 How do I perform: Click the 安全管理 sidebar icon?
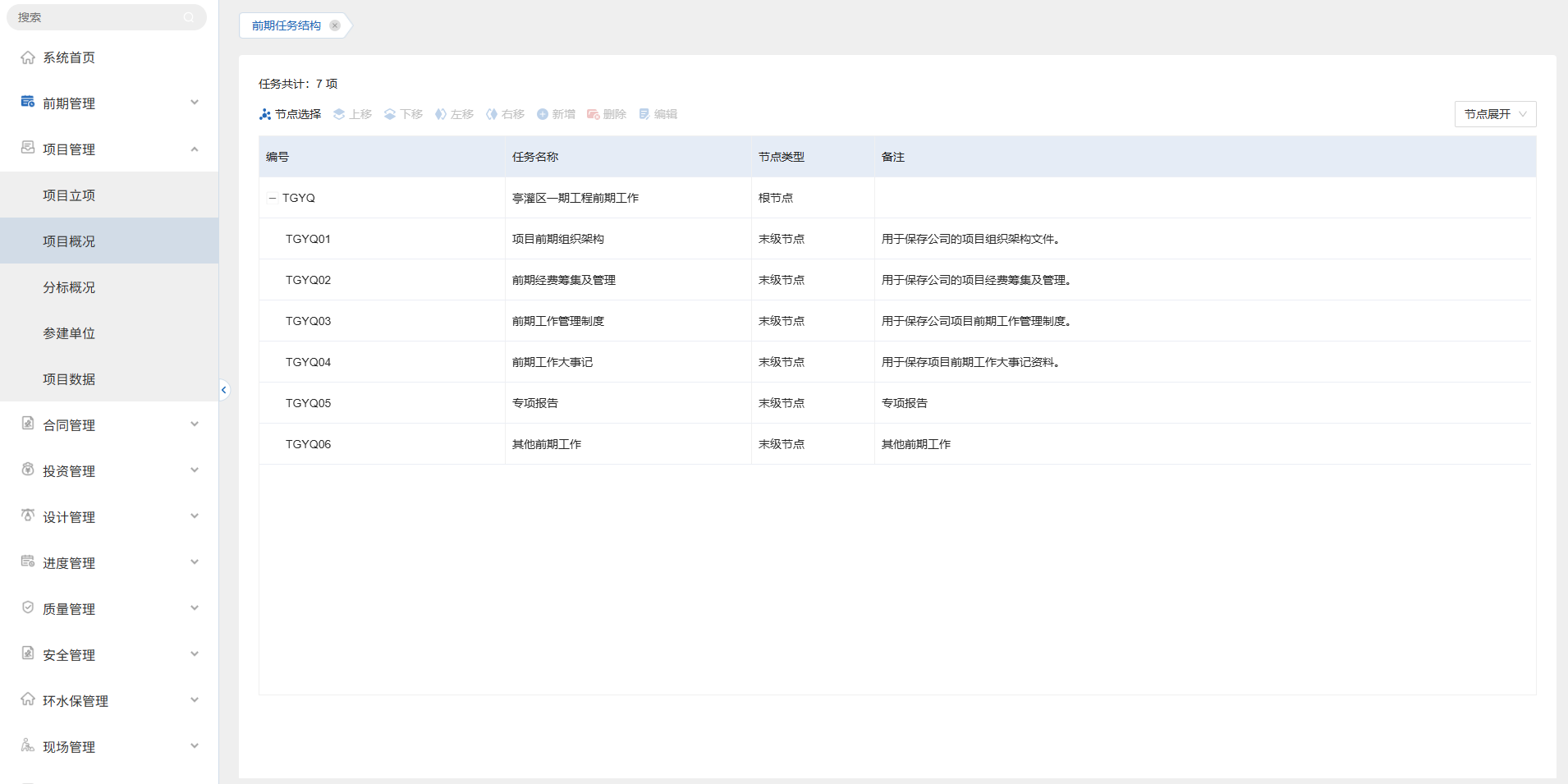click(28, 653)
